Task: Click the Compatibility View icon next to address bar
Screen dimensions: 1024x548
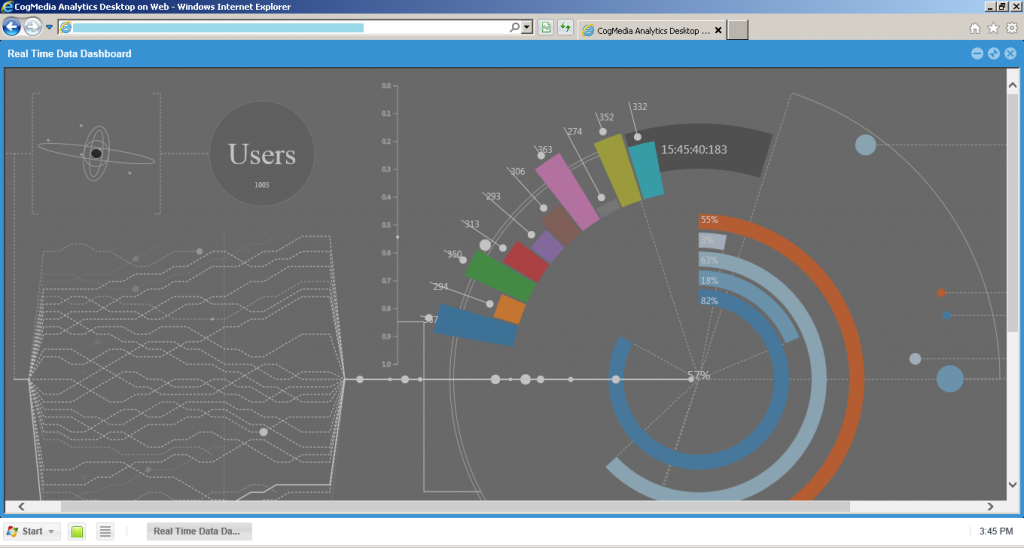Action: pos(546,28)
